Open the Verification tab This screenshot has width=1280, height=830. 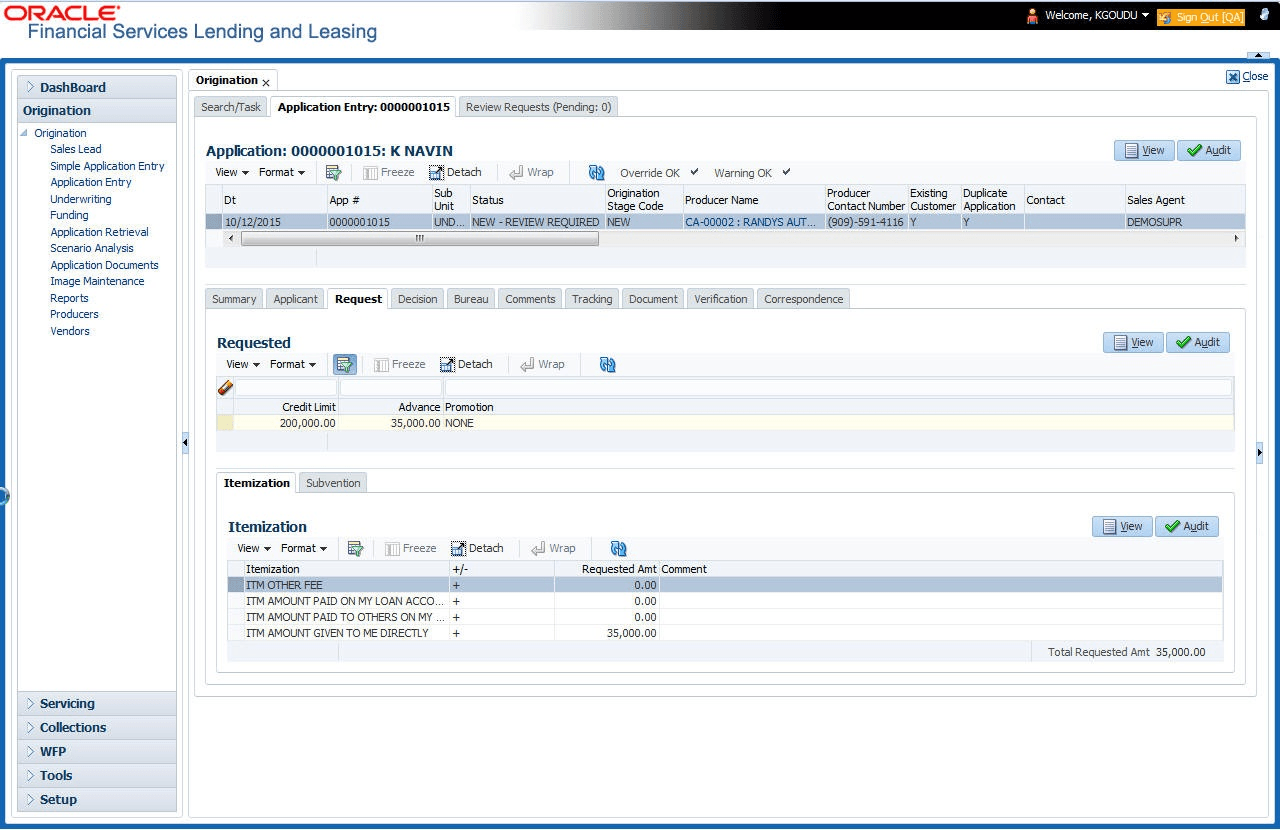(720, 298)
